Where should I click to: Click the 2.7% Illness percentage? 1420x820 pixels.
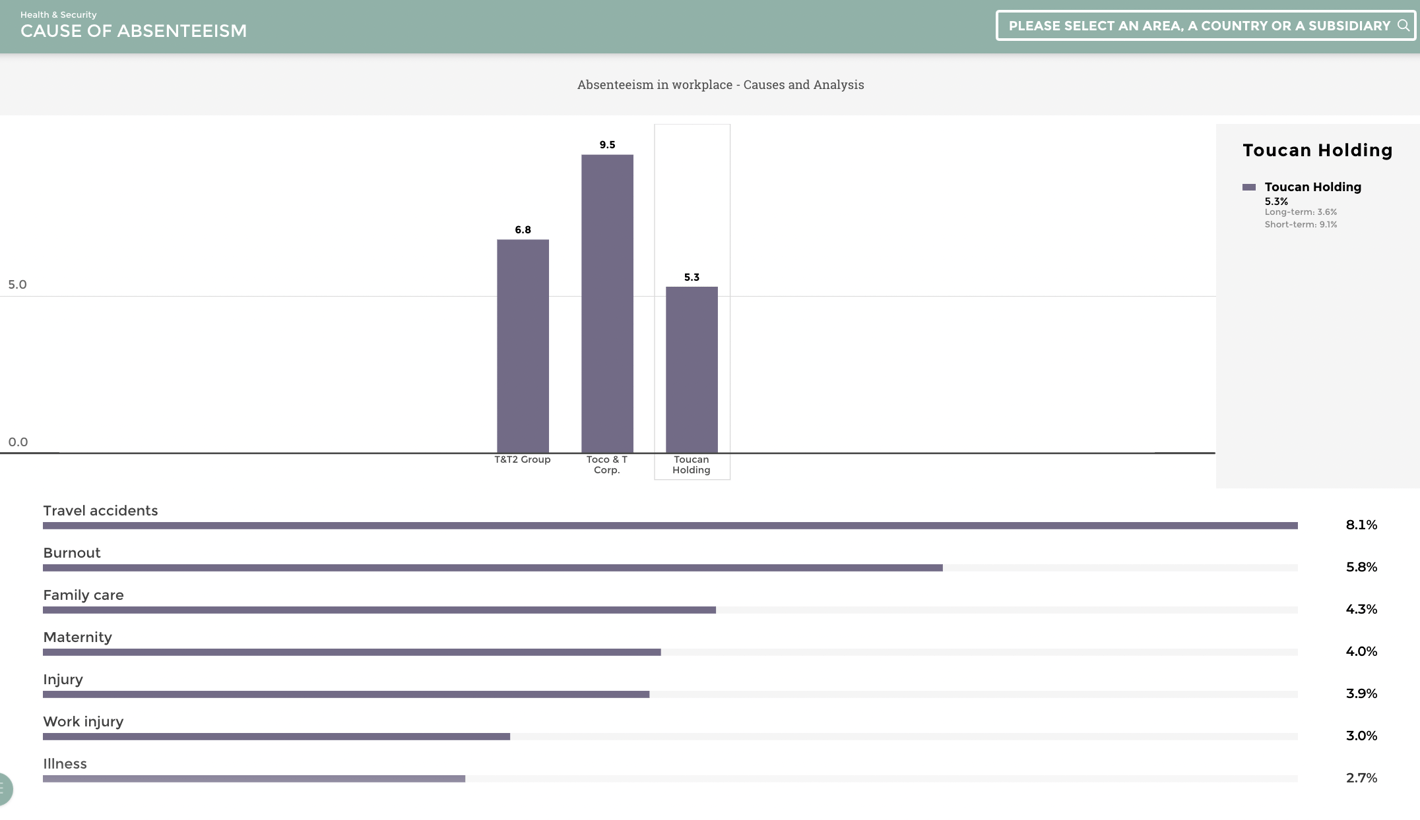(1360, 777)
